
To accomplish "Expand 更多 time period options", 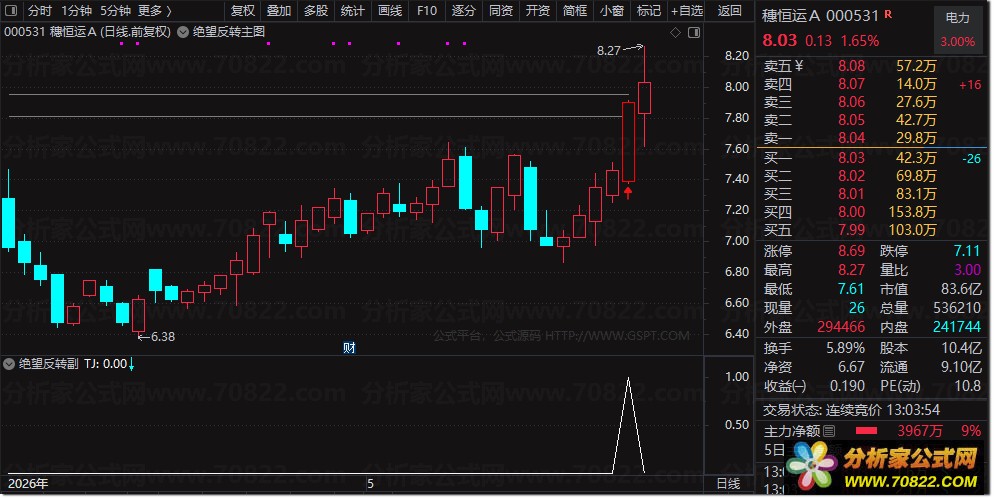I will [x=154, y=11].
